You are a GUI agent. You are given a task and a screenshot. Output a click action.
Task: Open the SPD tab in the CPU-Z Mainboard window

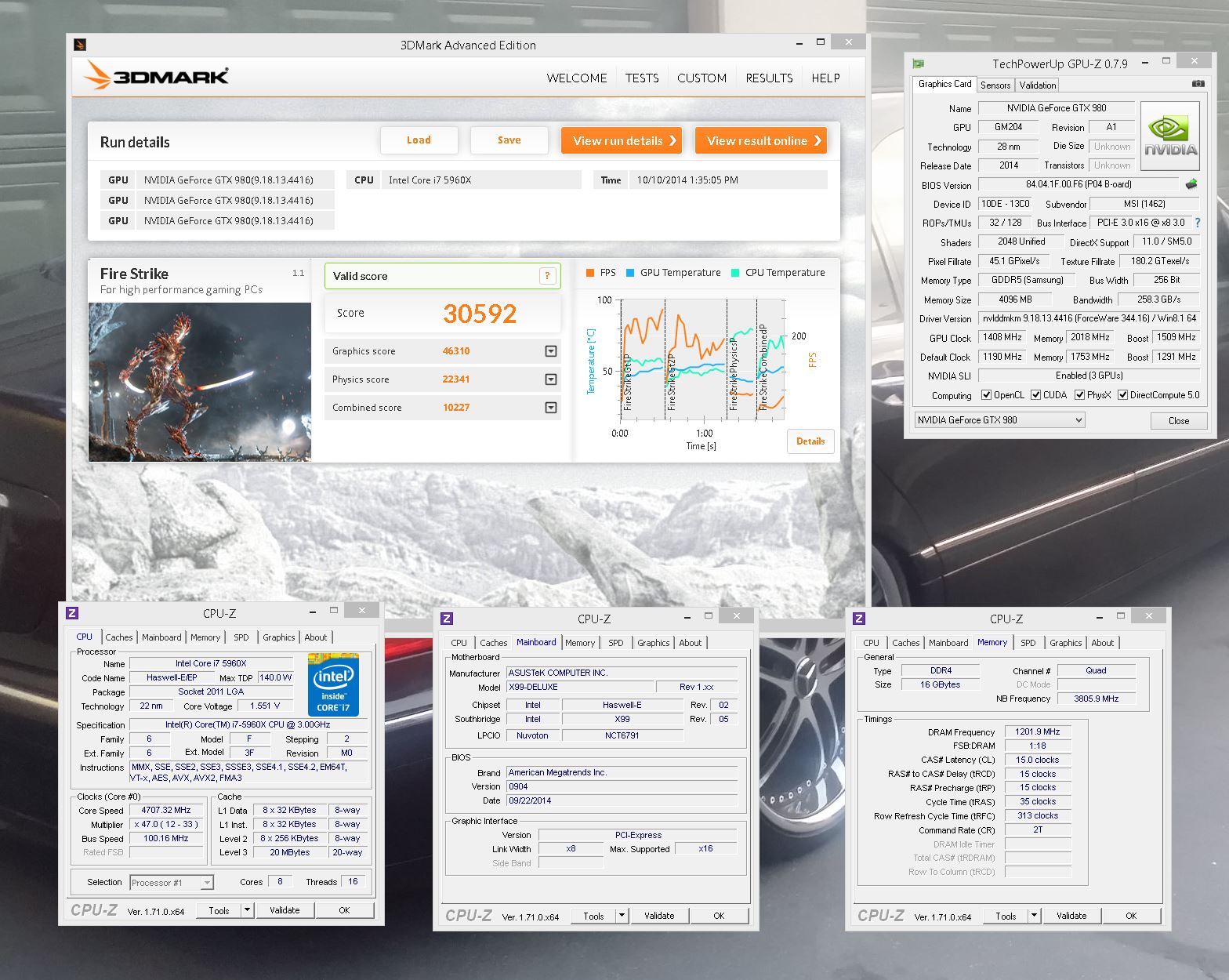(616, 643)
